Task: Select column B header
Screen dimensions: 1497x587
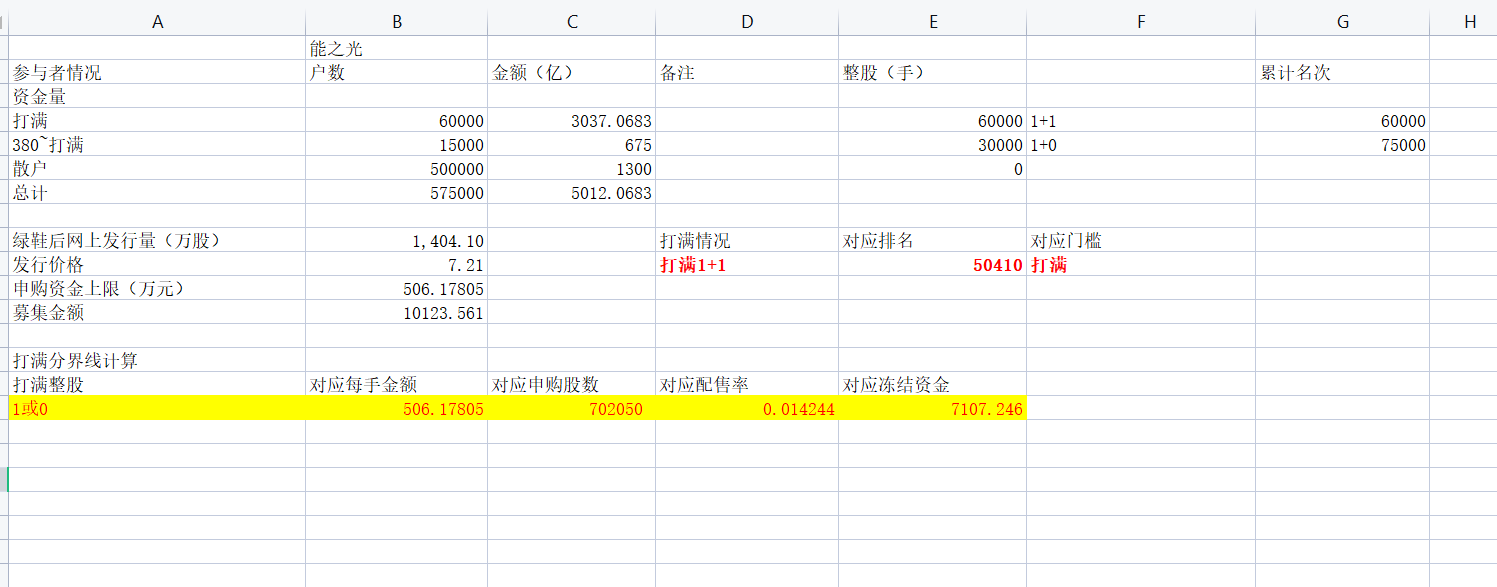Action: [x=397, y=22]
